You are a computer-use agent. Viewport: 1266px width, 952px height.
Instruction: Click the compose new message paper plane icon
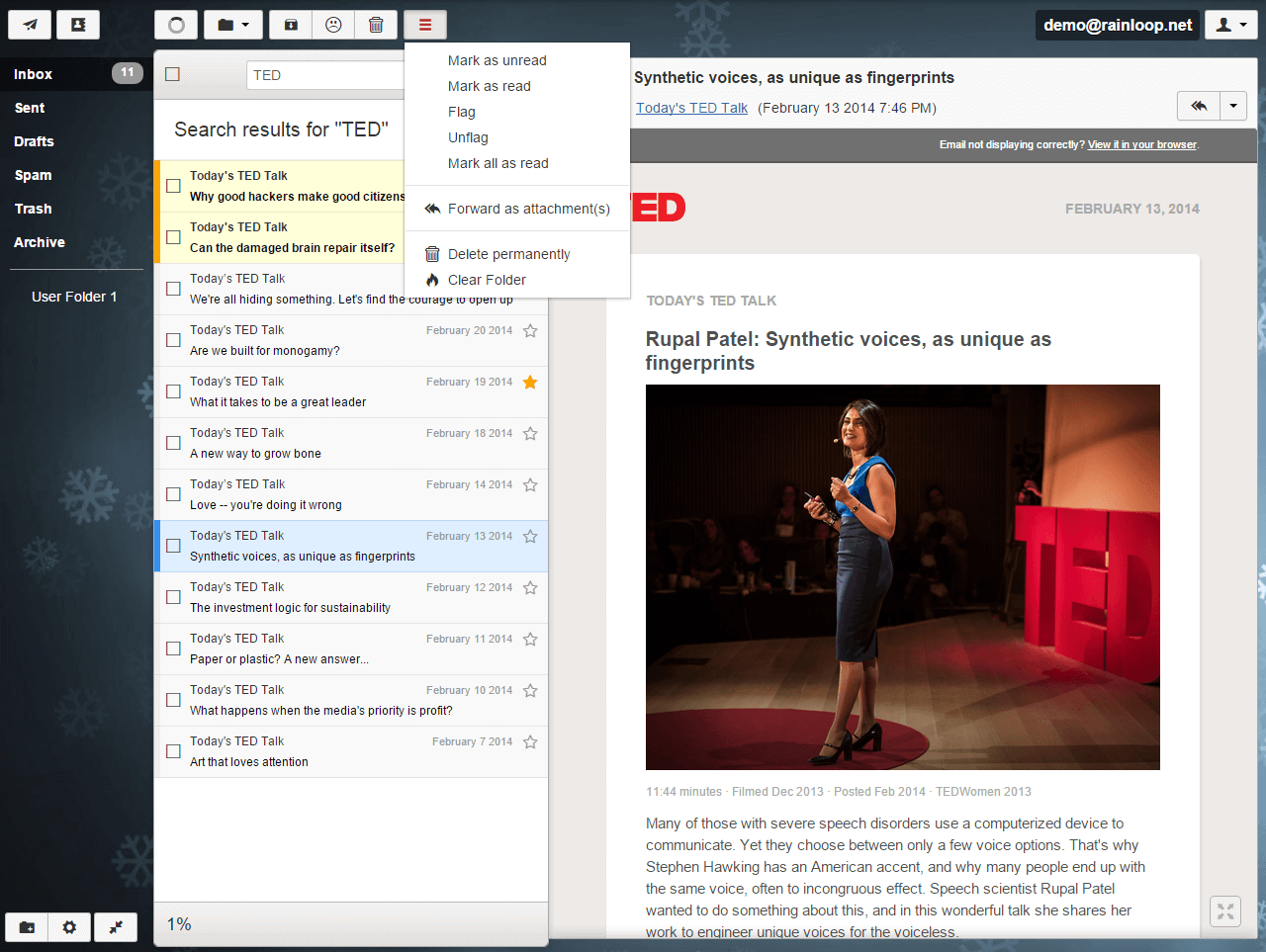[30, 25]
